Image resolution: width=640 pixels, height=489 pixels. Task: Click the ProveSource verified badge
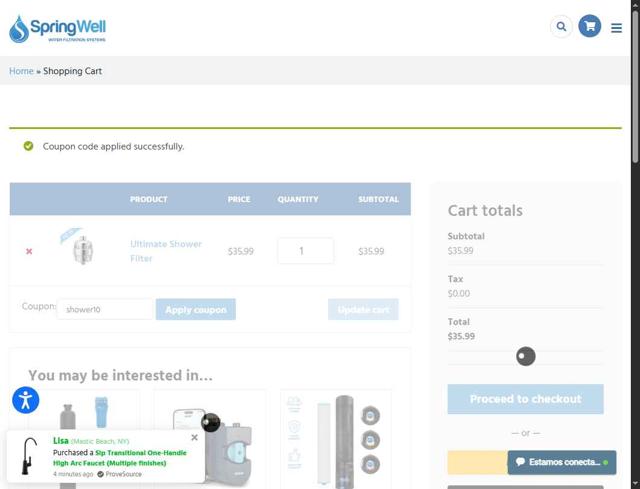point(119,474)
